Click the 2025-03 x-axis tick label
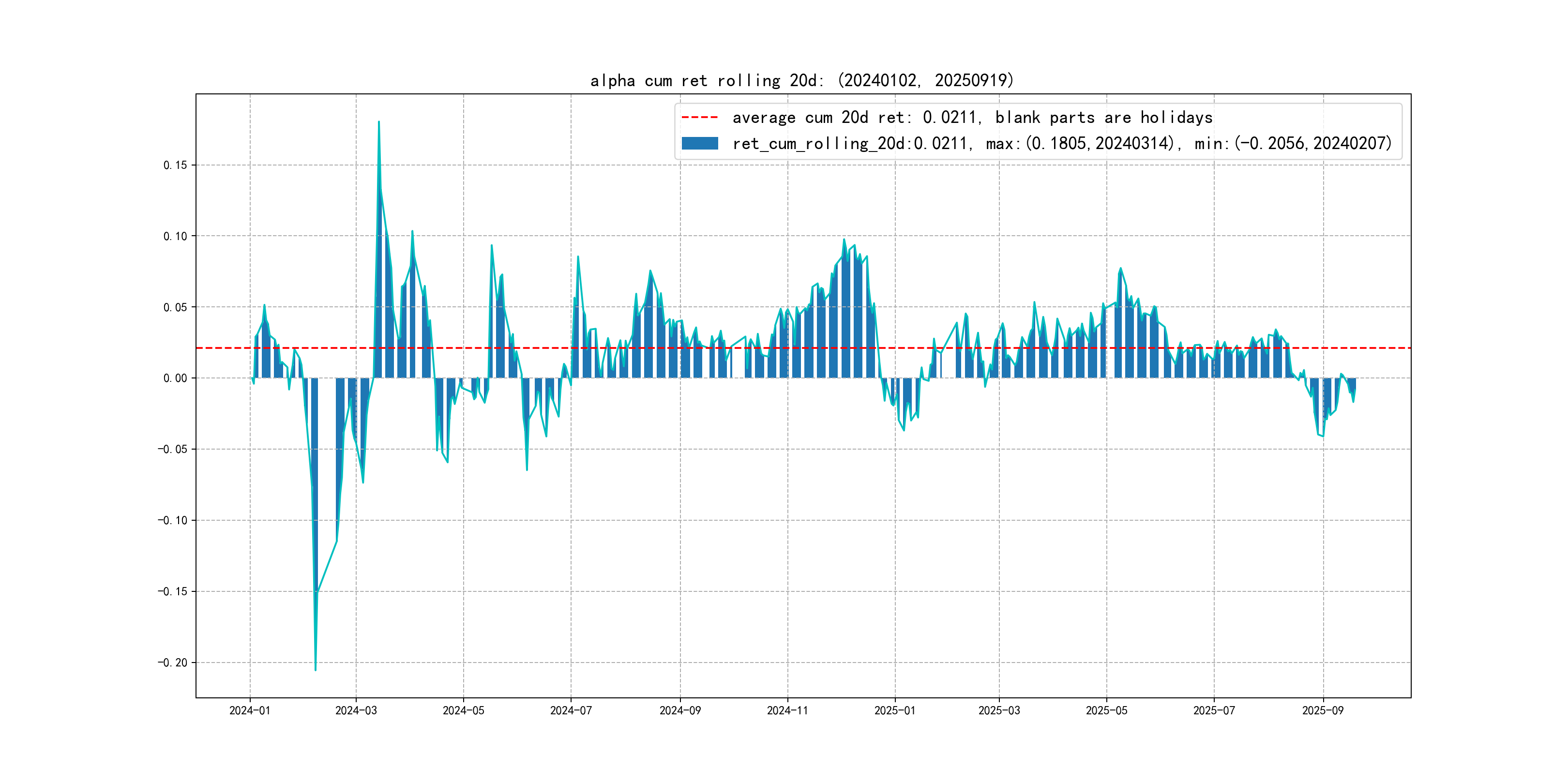 click(x=999, y=710)
